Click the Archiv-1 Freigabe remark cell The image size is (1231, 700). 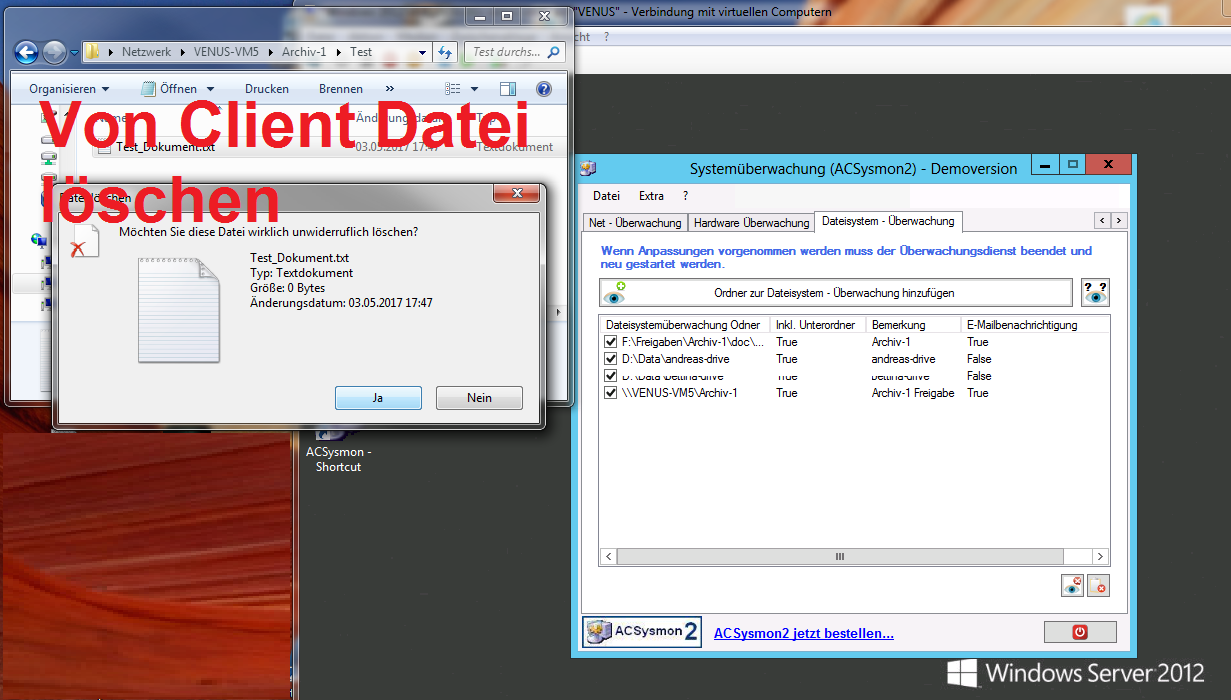click(x=913, y=393)
